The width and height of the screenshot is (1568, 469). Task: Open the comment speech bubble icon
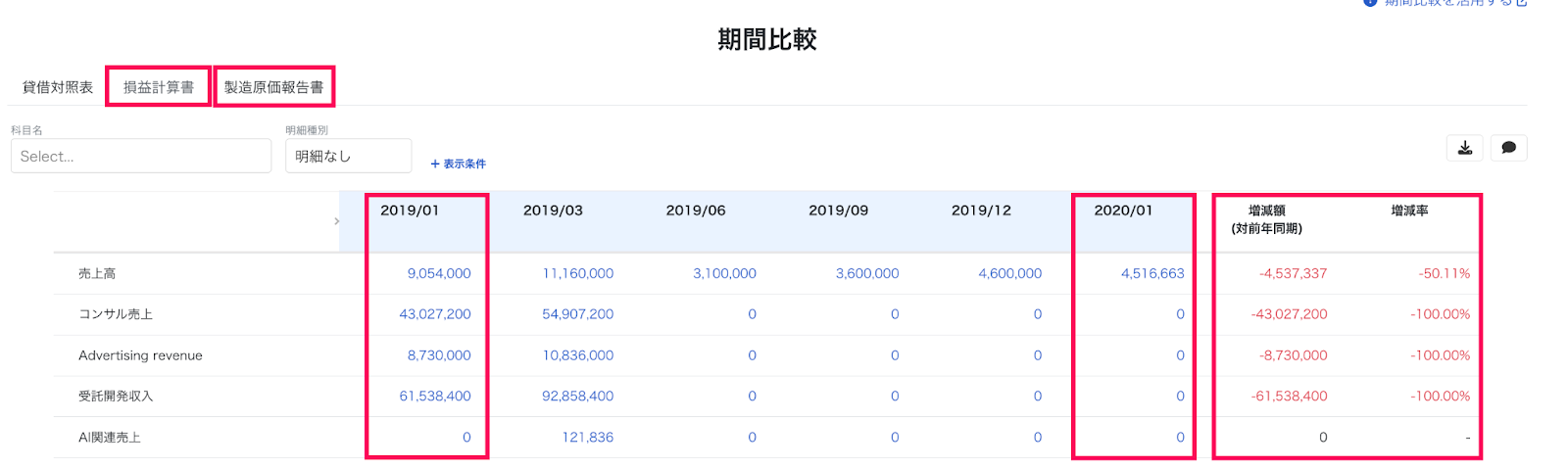1508,148
